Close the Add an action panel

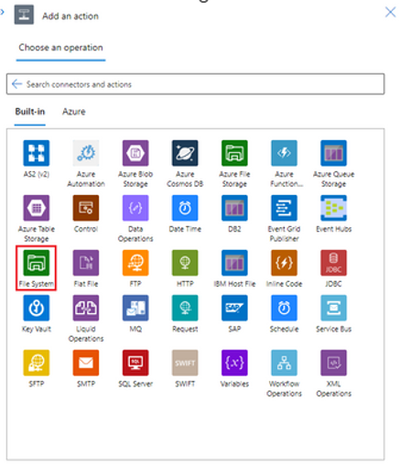(390, 12)
